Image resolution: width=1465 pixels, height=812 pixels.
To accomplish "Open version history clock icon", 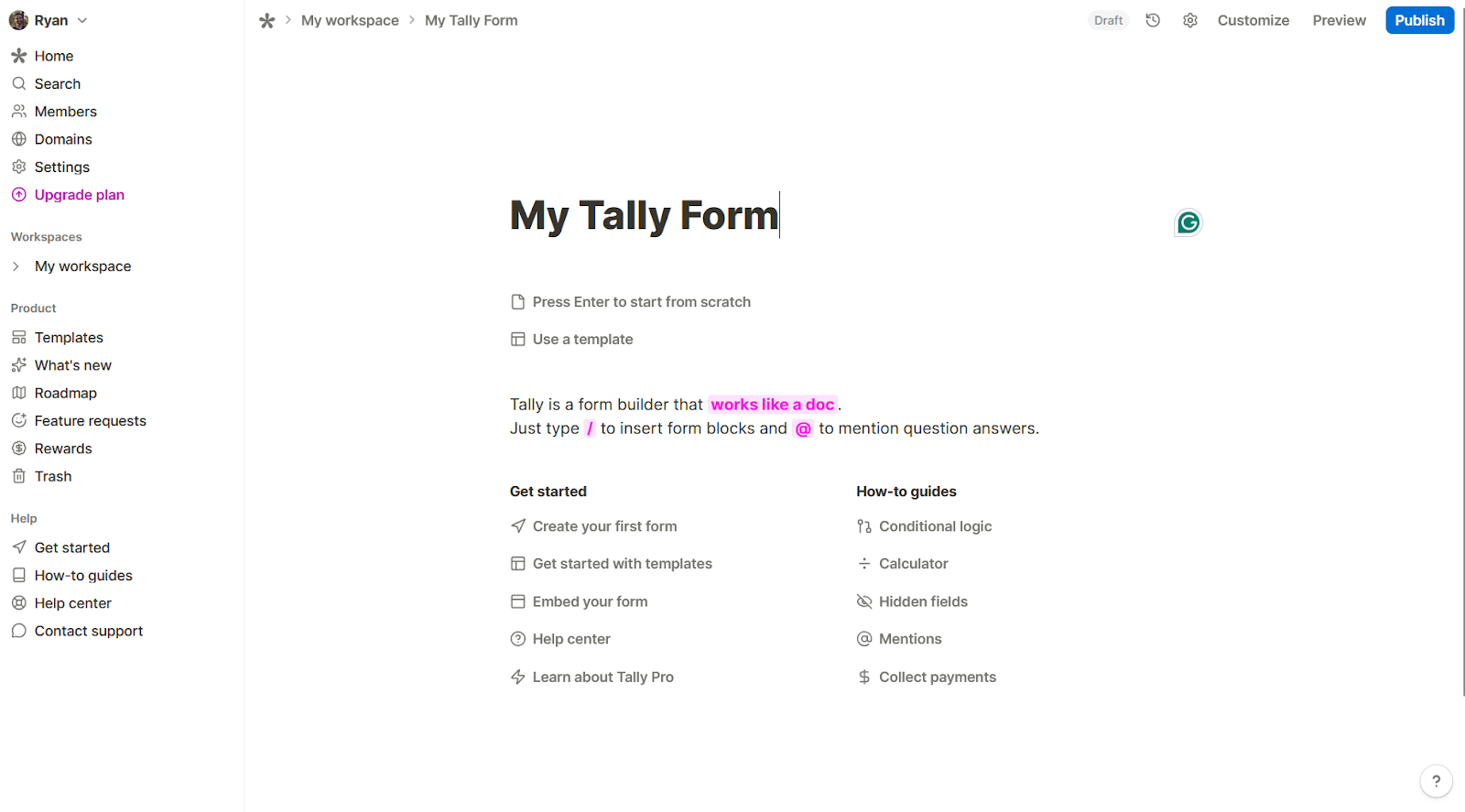I will (1152, 19).
